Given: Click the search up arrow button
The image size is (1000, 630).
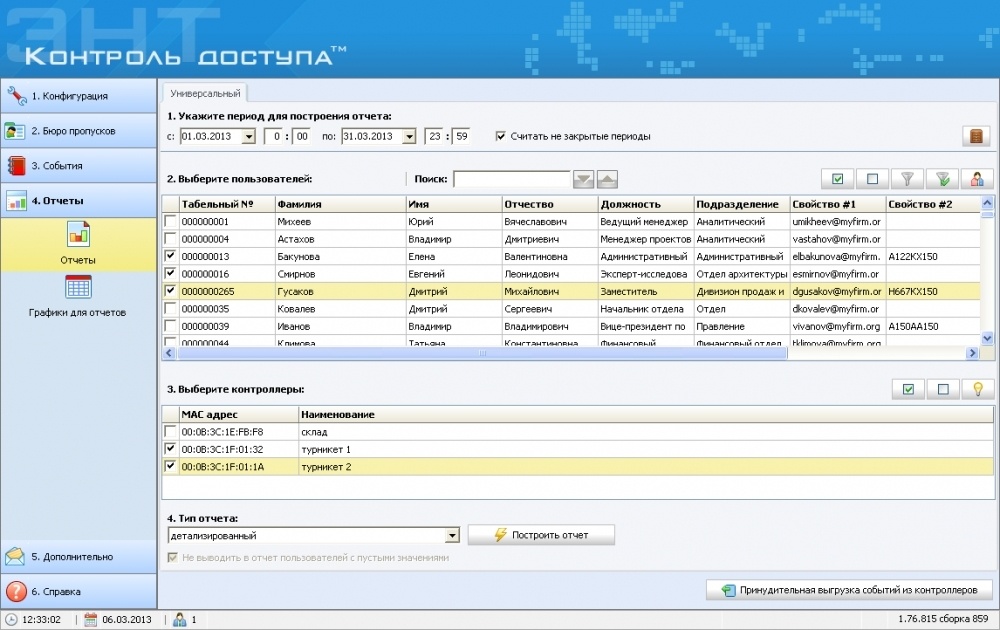Looking at the screenshot, I should point(608,180).
